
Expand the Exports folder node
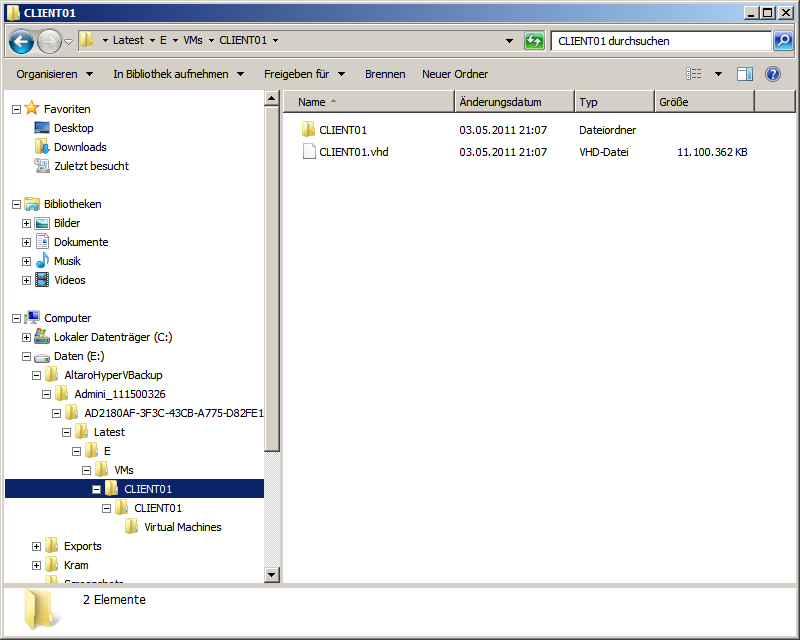[x=36, y=547]
